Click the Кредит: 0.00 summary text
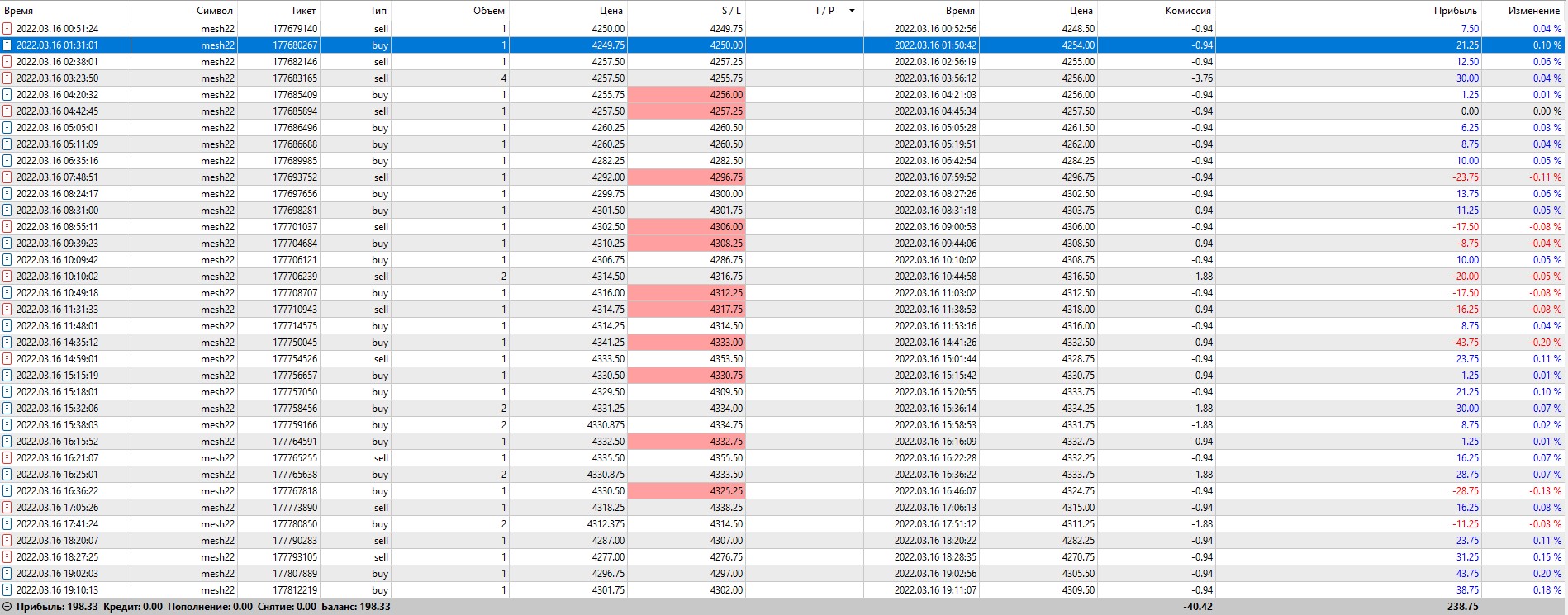 click(x=133, y=607)
